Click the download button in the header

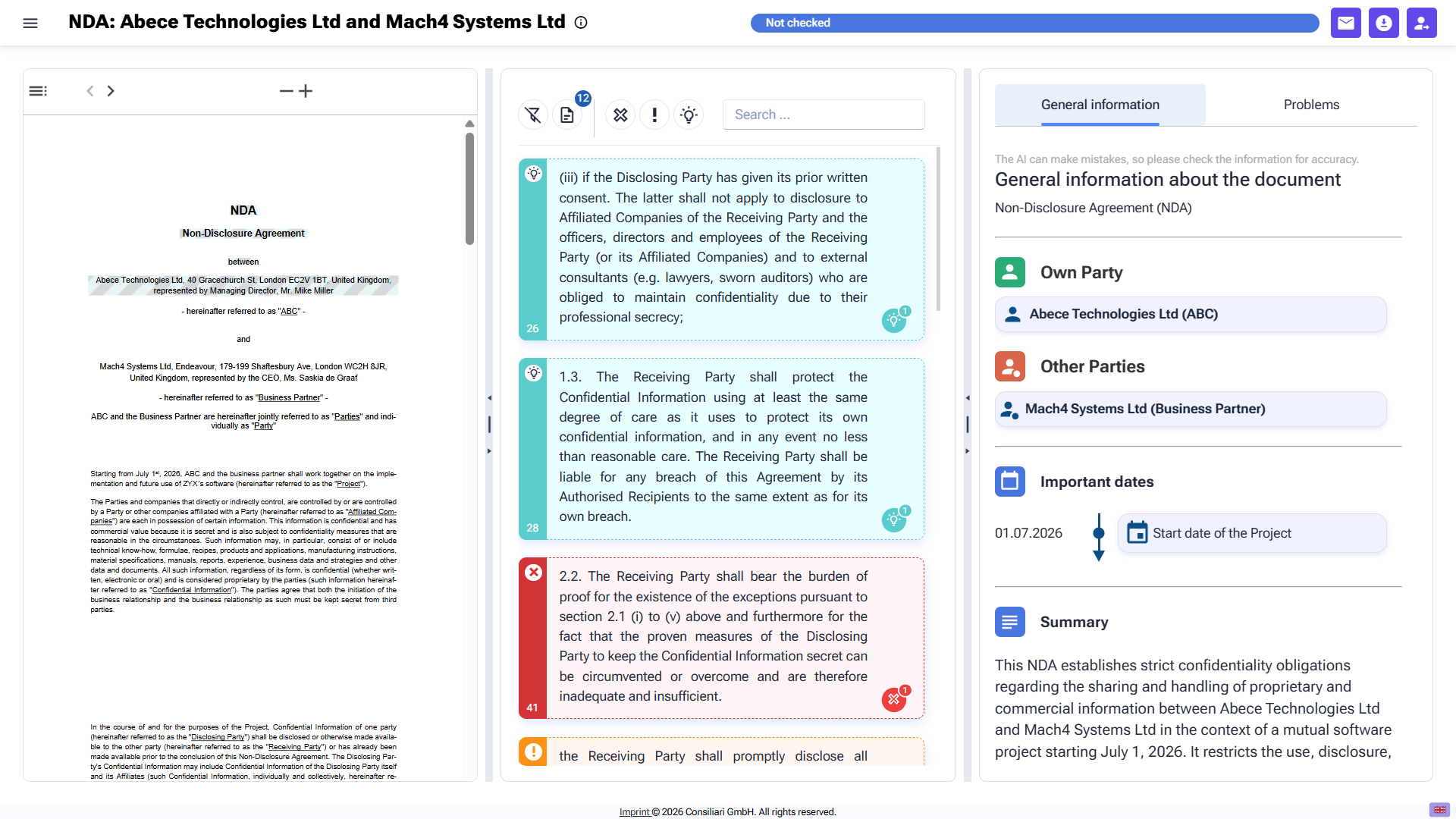[x=1384, y=23]
